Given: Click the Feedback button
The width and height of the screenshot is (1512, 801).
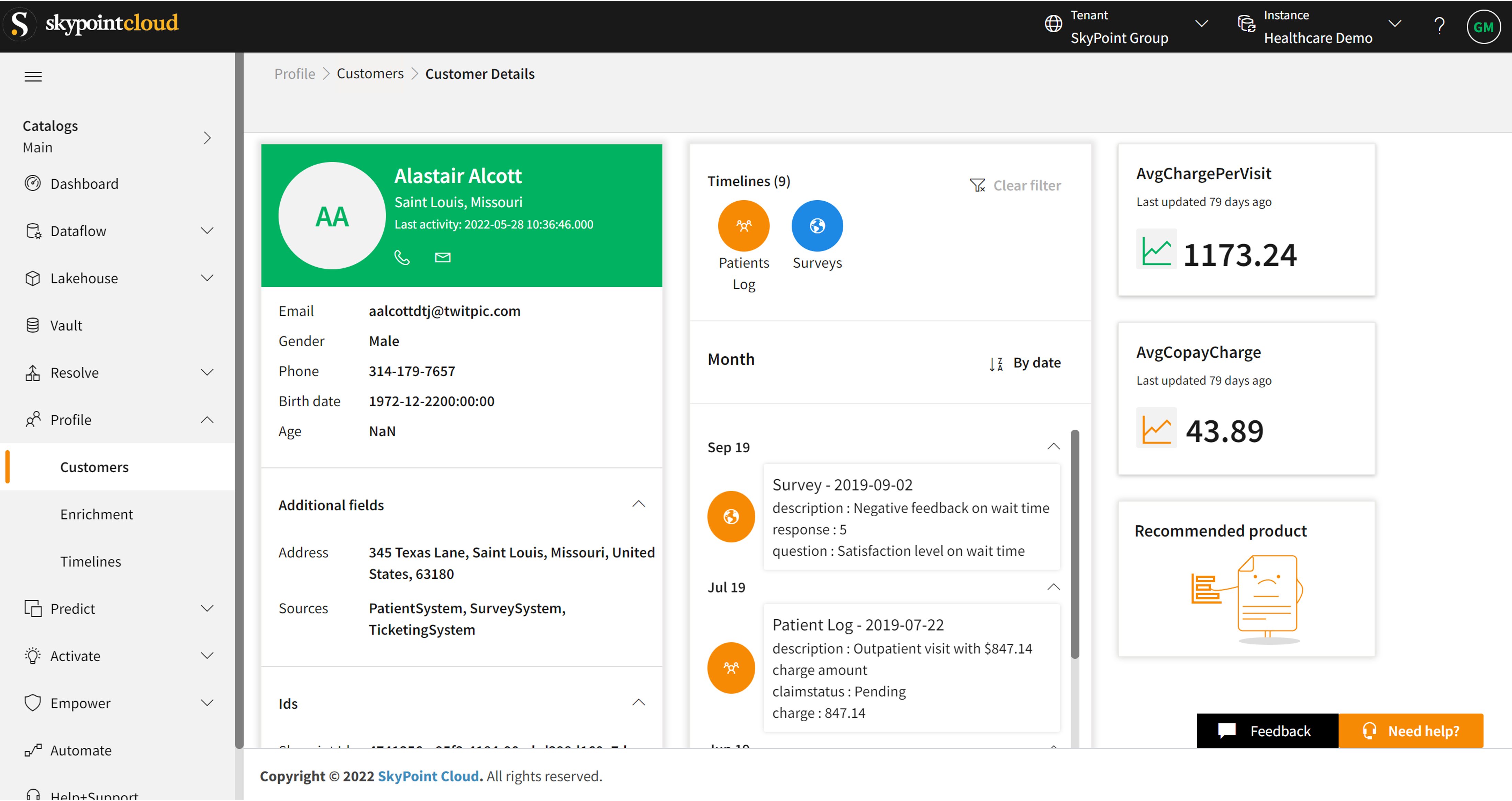Looking at the screenshot, I should 1267,731.
